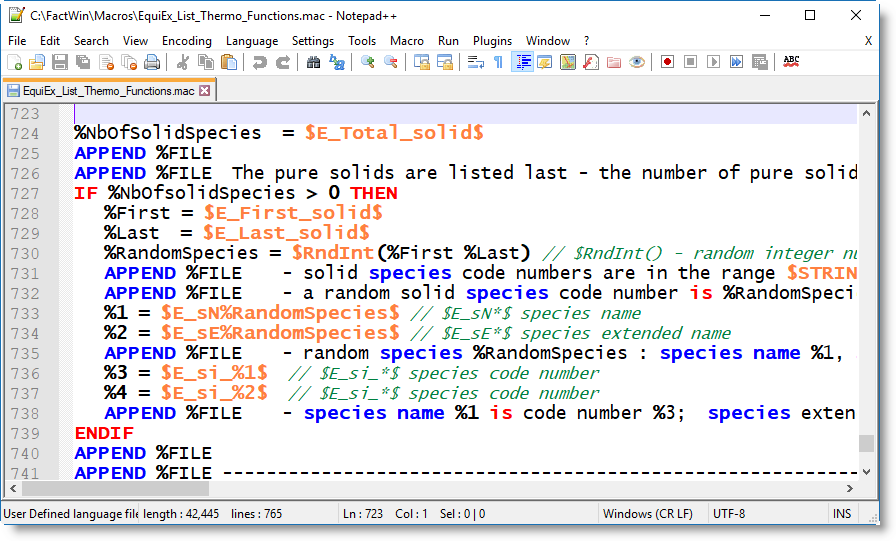Click the Close document toolbar icon

tap(106, 62)
